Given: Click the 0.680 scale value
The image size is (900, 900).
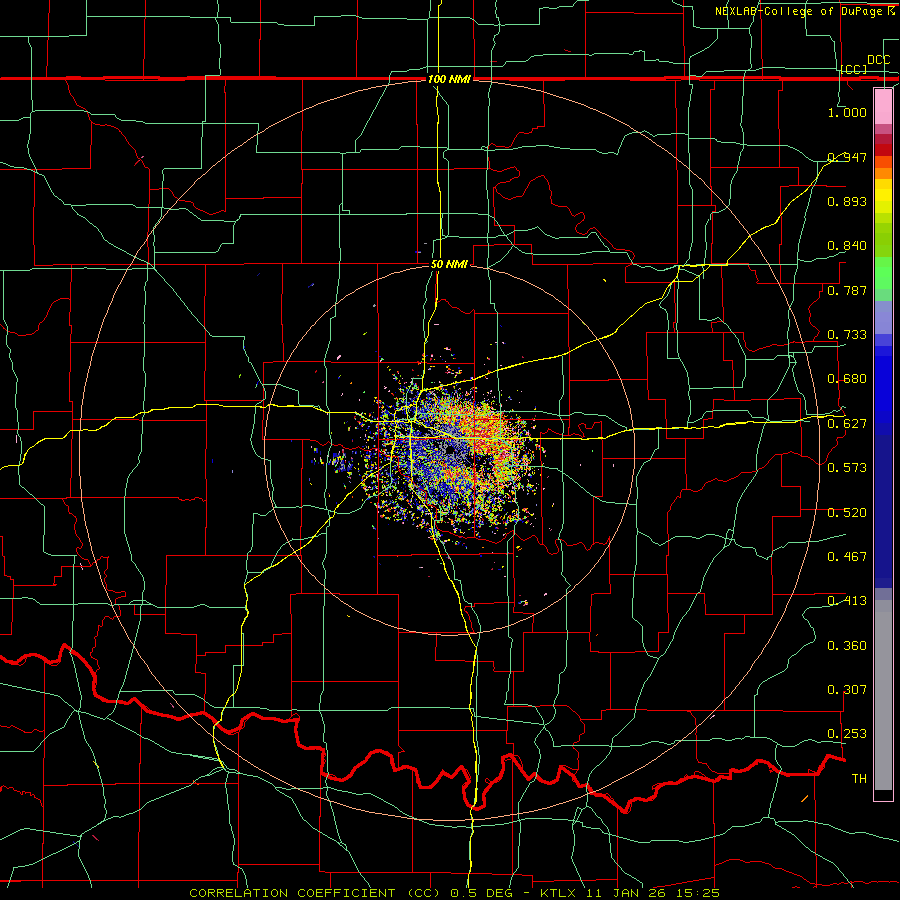Looking at the screenshot, I should (847, 379).
